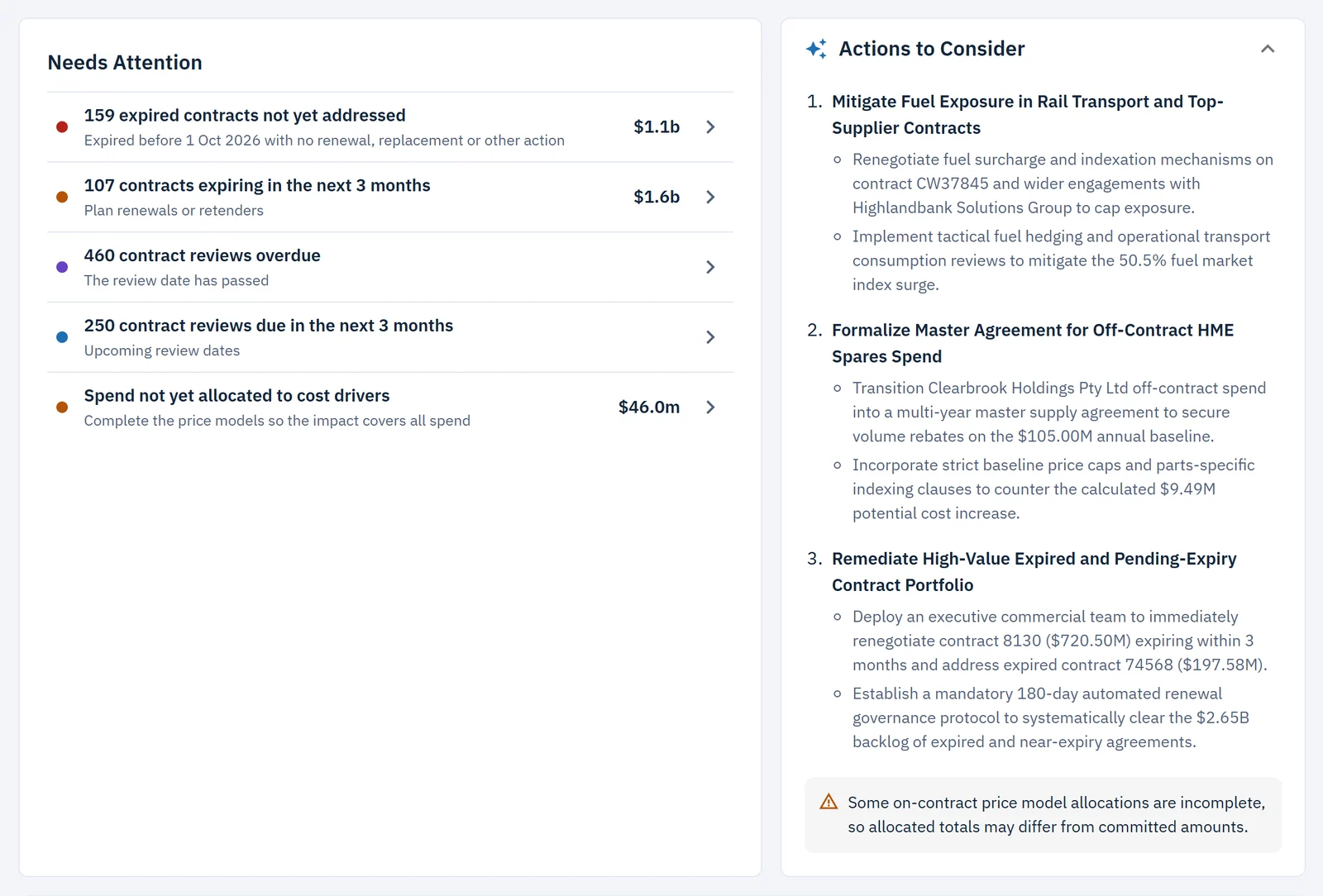Click purple status dot for reviews overdue
The width and height of the screenshot is (1323, 896).
pyautogui.click(x=62, y=267)
